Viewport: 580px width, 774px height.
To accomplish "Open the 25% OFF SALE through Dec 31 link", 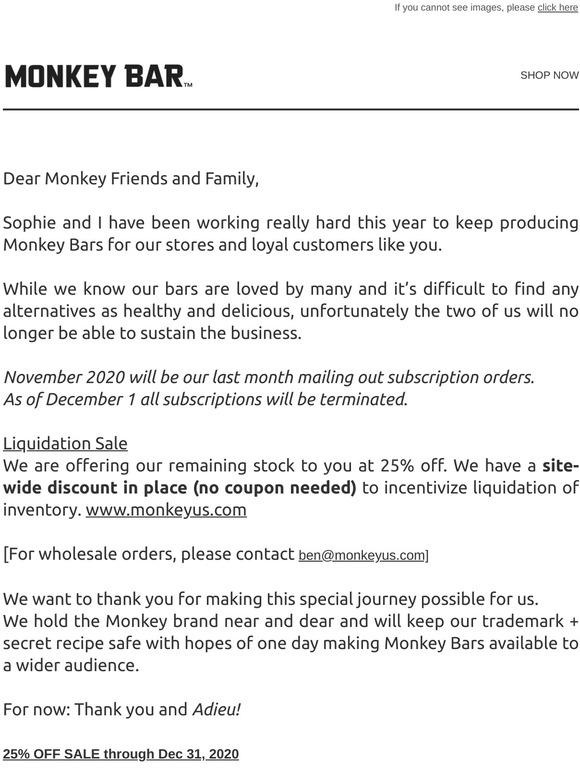I will (121, 754).
